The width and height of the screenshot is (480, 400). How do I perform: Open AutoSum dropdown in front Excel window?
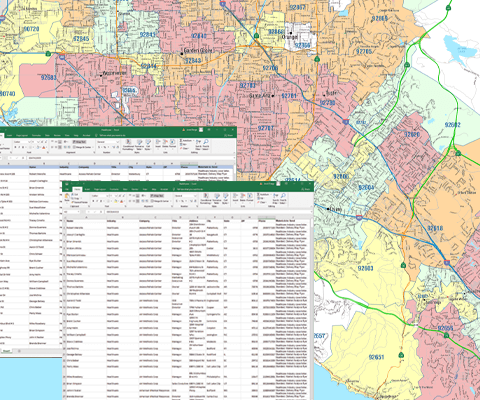271,194
